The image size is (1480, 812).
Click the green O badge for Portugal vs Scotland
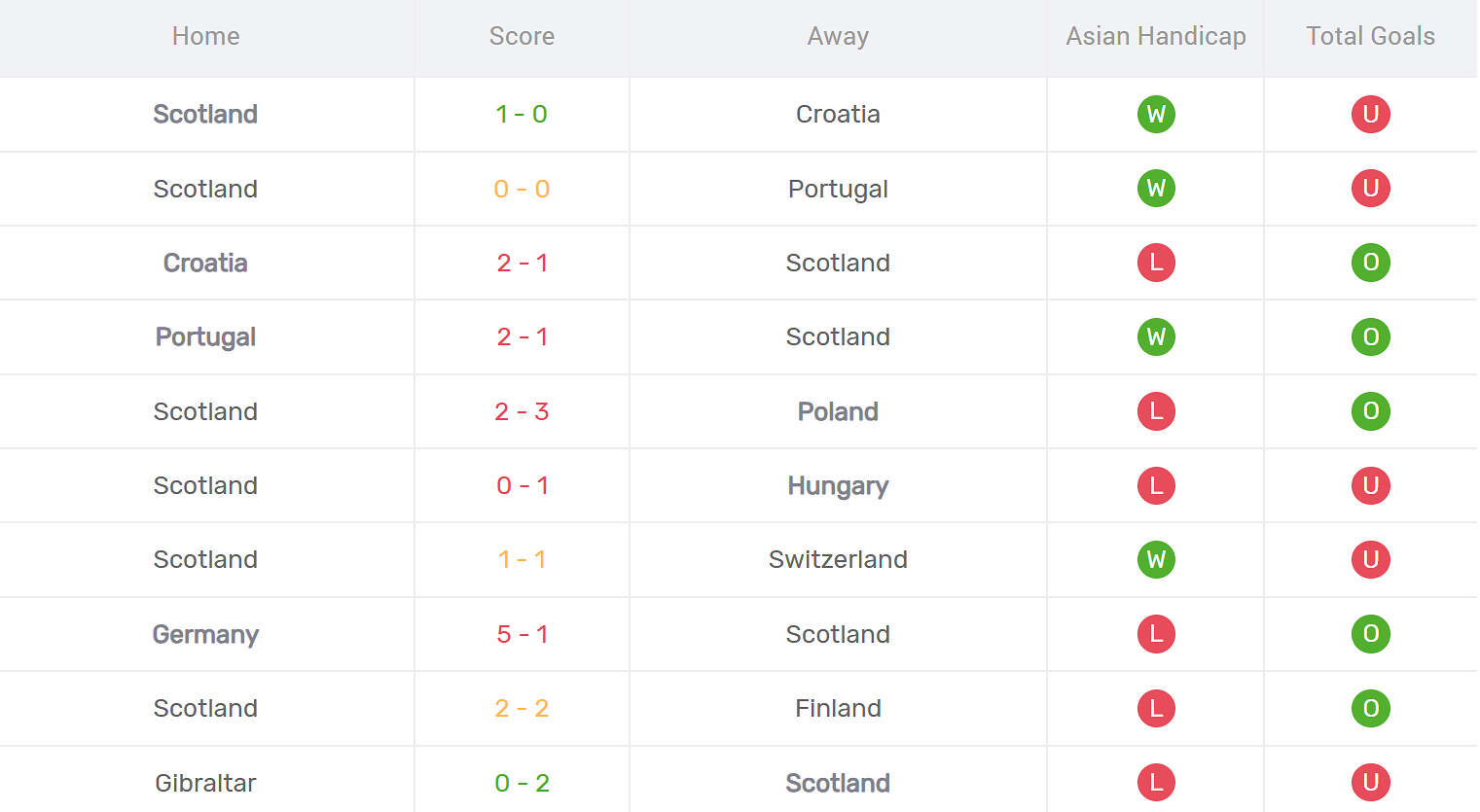pos(1370,336)
